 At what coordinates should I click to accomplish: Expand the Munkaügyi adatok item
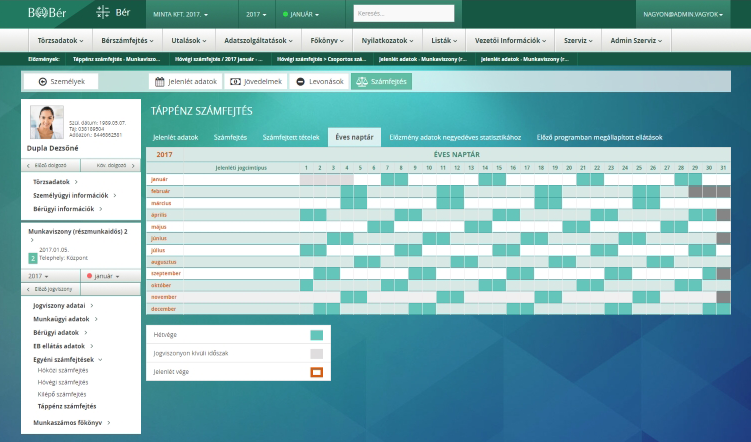coord(65,319)
